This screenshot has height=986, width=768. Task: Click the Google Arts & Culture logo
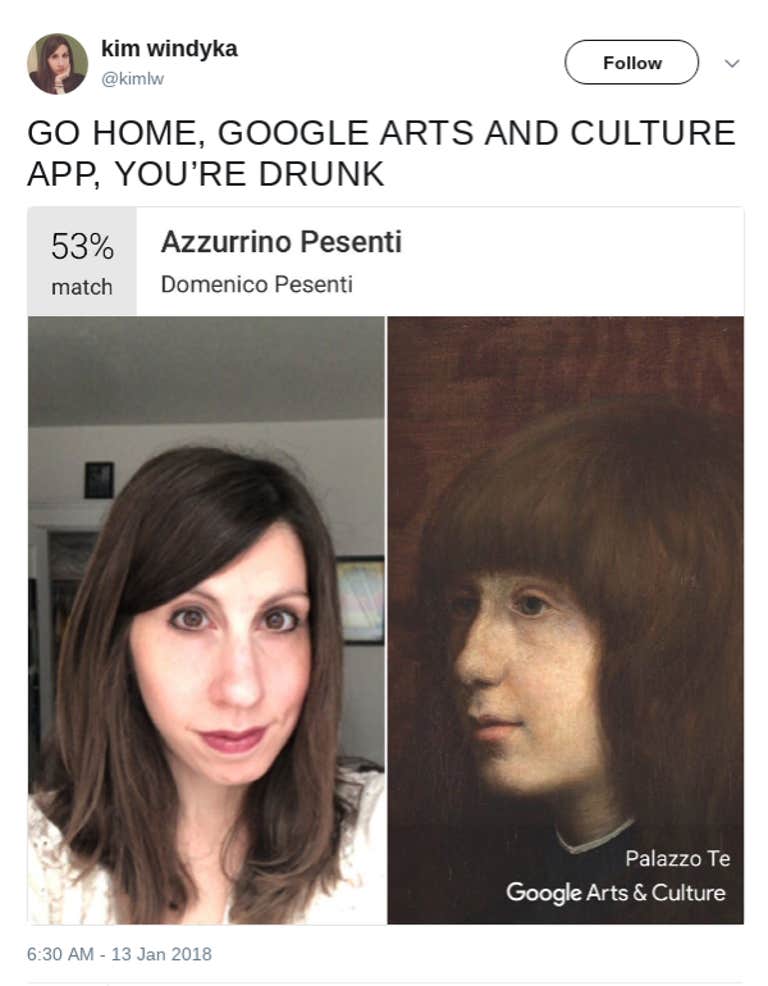(616, 893)
